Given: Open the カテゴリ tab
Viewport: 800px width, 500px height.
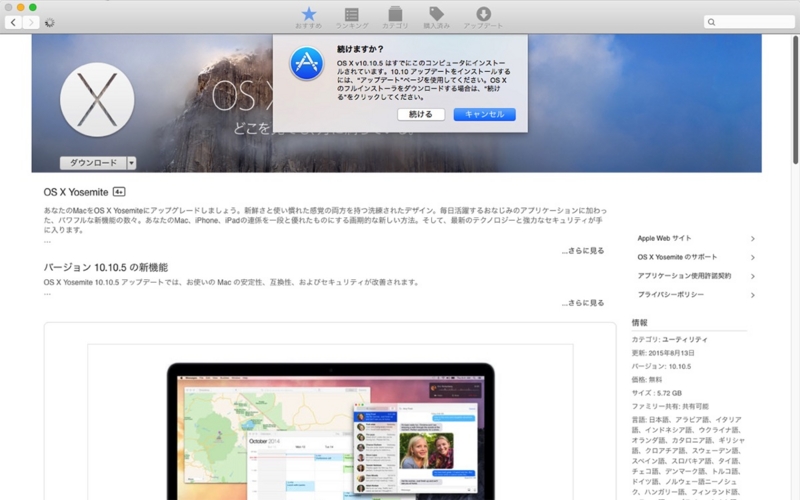Looking at the screenshot, I should [x=395, y=18].
